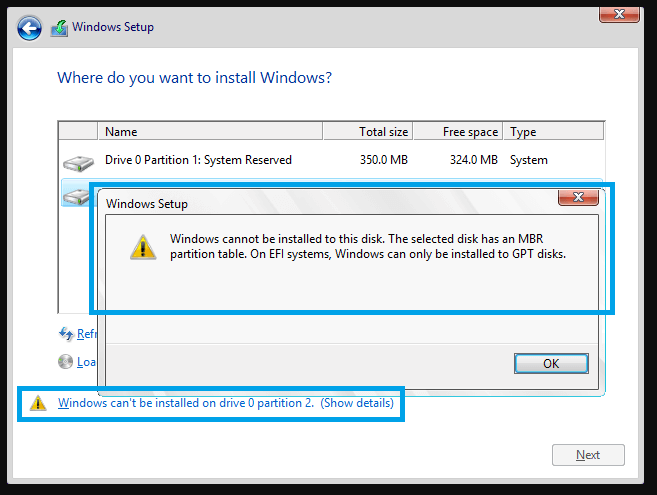The width and height of the screenshot is (657, 495).
Task: Click the Load driver disc icon
Action: pos(65,362)
